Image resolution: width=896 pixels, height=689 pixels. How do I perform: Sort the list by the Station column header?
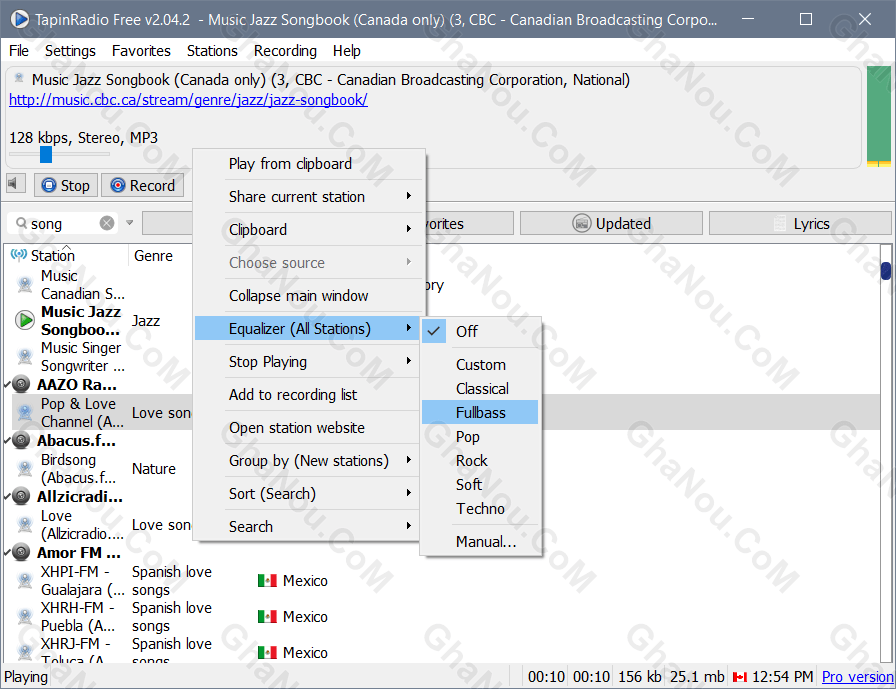[x=68, y=255]
